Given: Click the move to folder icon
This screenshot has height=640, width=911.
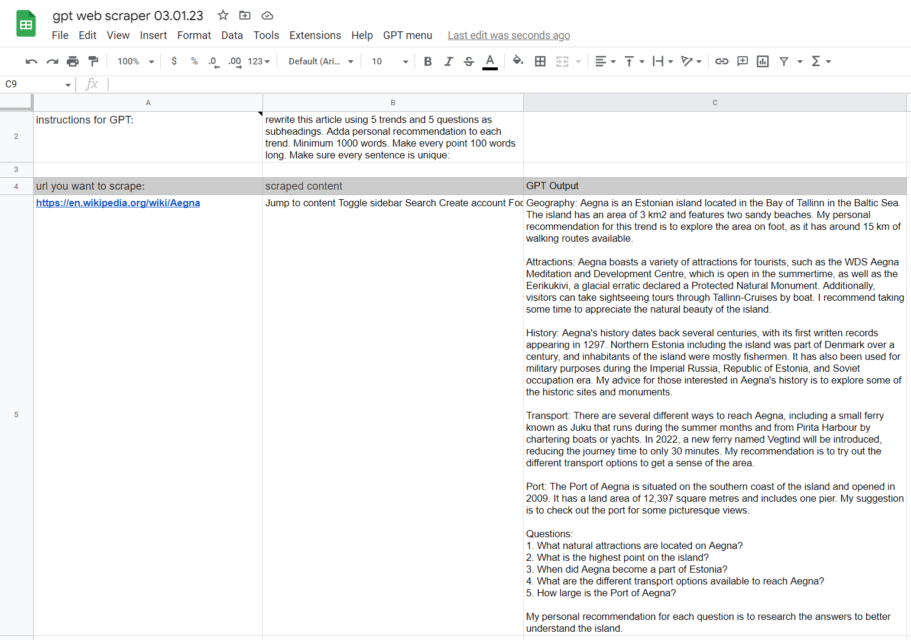Looking at the screenshot, I should 245,15.
